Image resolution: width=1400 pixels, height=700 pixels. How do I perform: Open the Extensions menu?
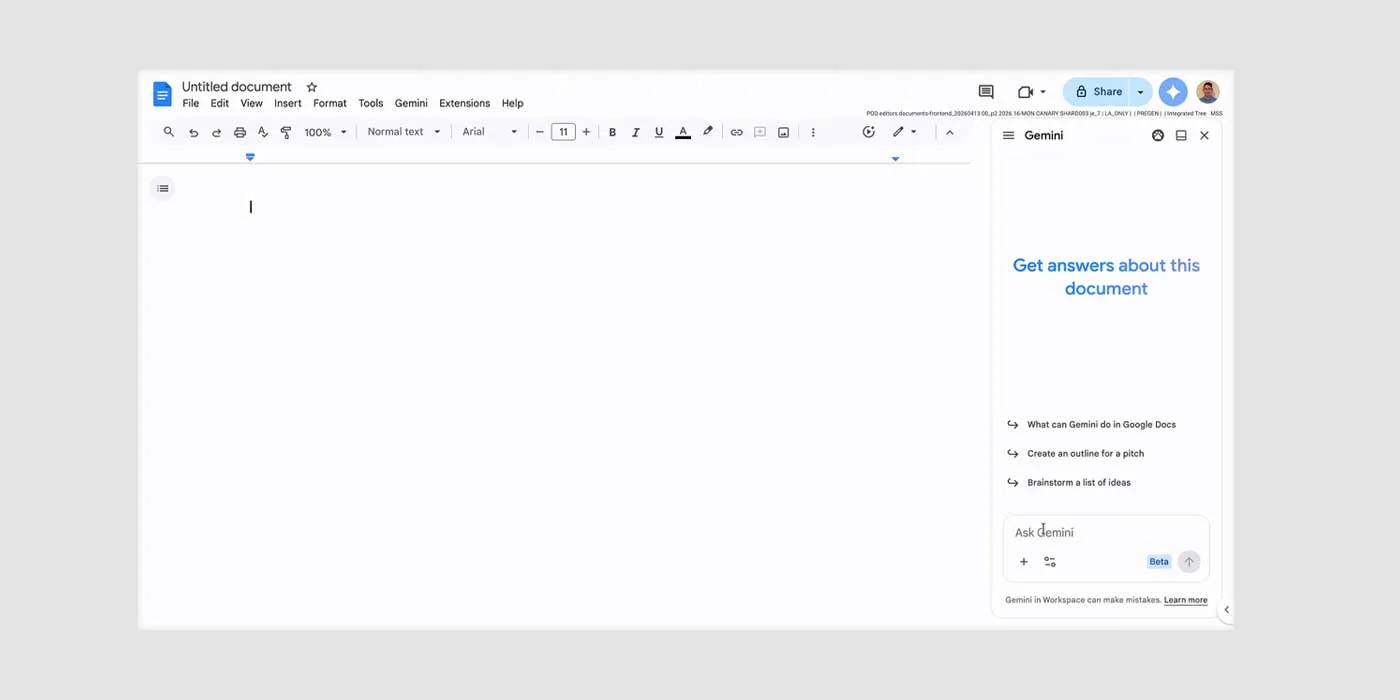pos(465,103)
